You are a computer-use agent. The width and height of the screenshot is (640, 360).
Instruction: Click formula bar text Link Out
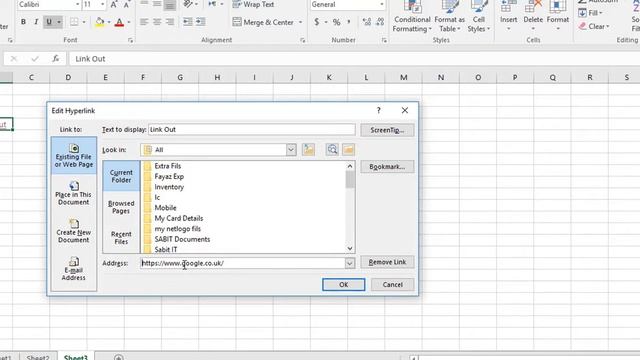(x=90, y=59)
